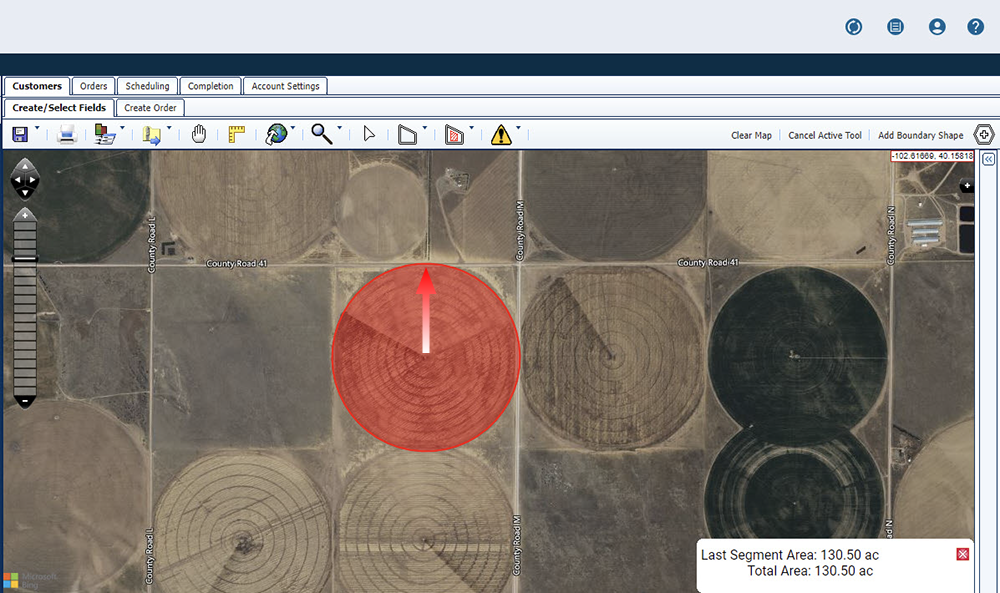Click the document list header icon
This screenshot has height=593, width=1000.
(895, 27)
